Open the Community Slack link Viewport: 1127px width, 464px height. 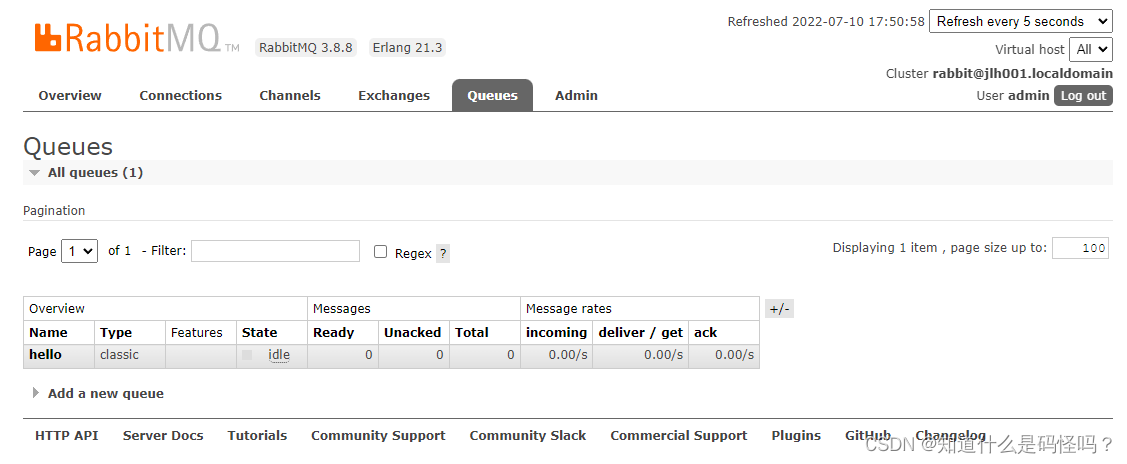[x=528, y=435]
